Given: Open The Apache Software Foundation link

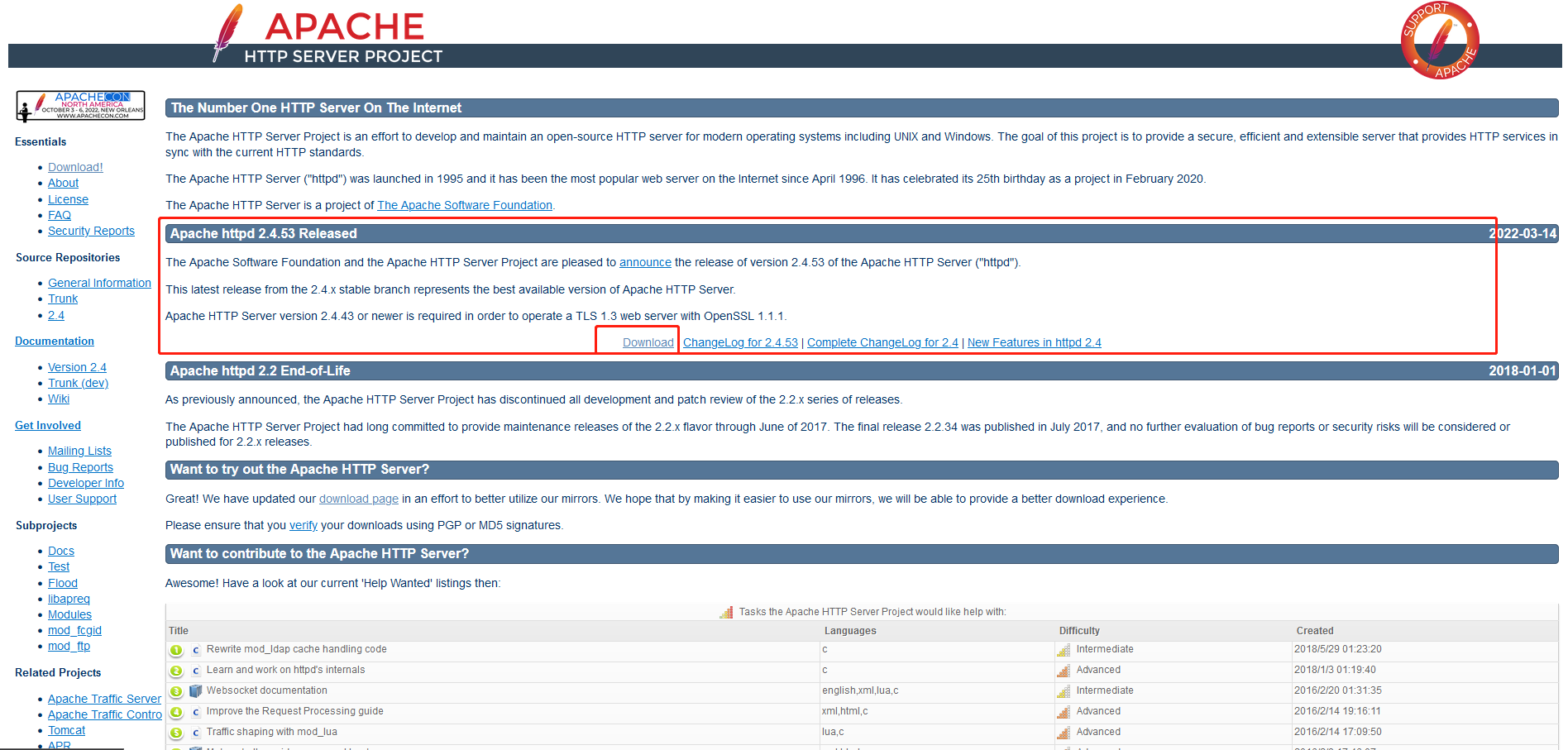Looking at the screenshot, I should [465, 204].
